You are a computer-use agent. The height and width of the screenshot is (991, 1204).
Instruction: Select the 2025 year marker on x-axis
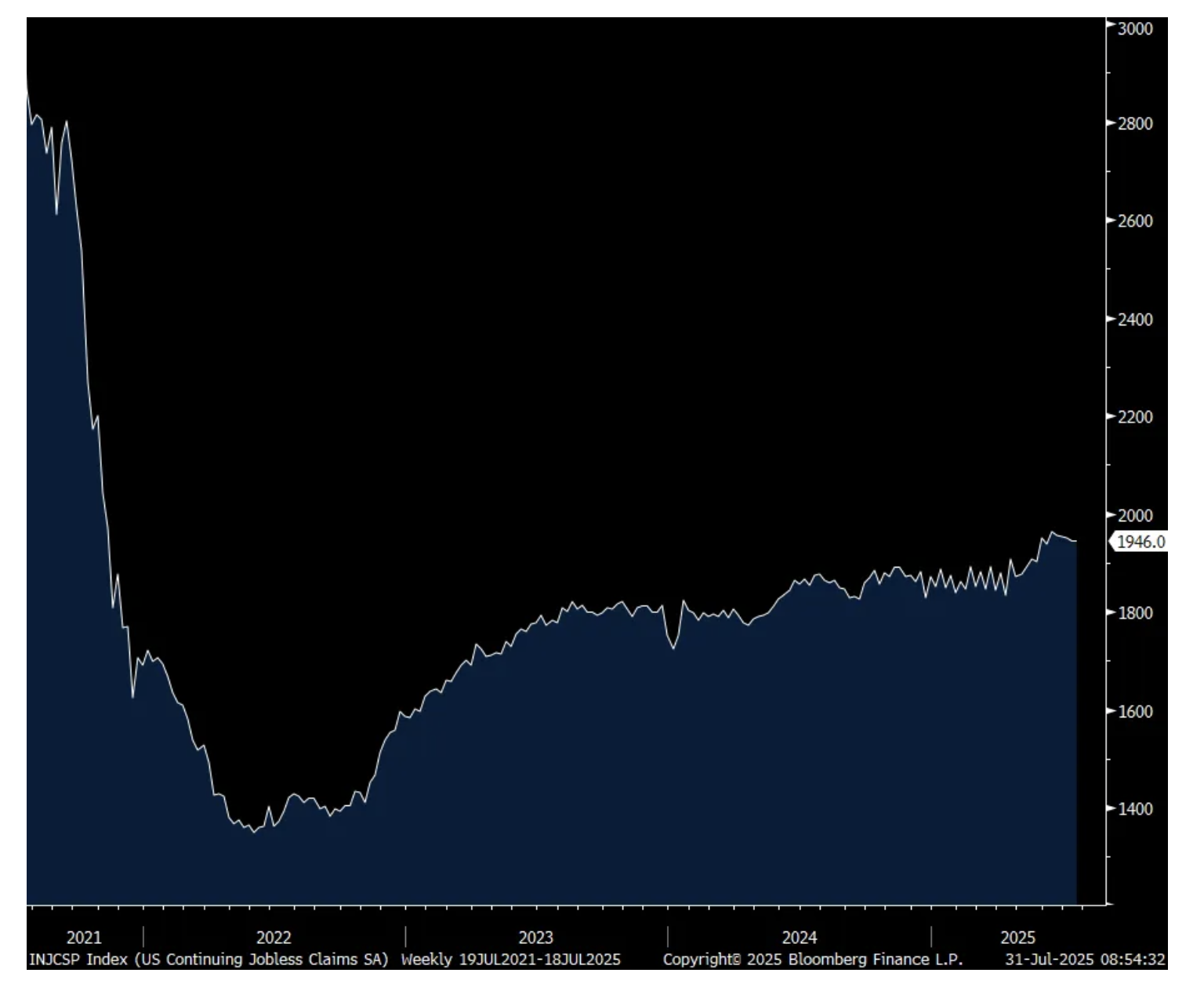[1018, 938]
